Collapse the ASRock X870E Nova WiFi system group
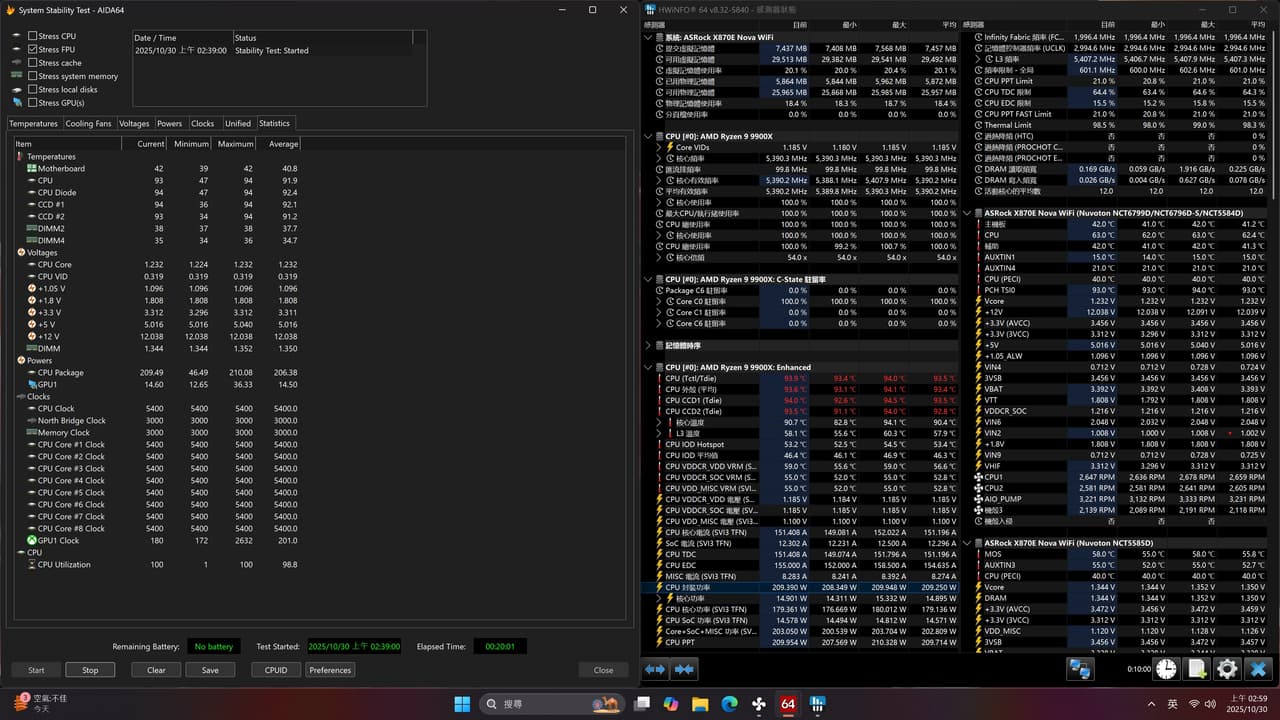This screenshot has width=1280, height=720. click(x=650, y=37)
